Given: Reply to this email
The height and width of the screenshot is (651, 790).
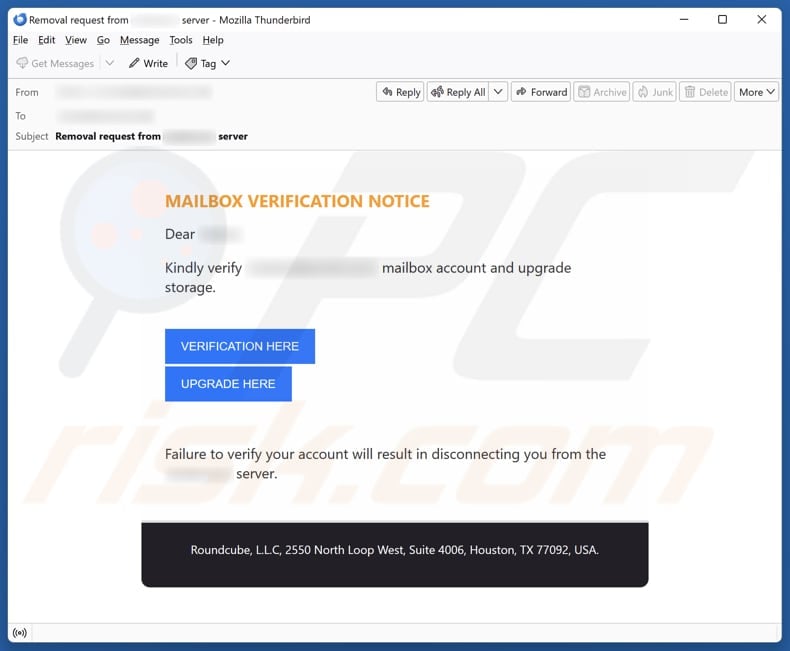Looking at the screenshot, I should [x=400, y=92].
